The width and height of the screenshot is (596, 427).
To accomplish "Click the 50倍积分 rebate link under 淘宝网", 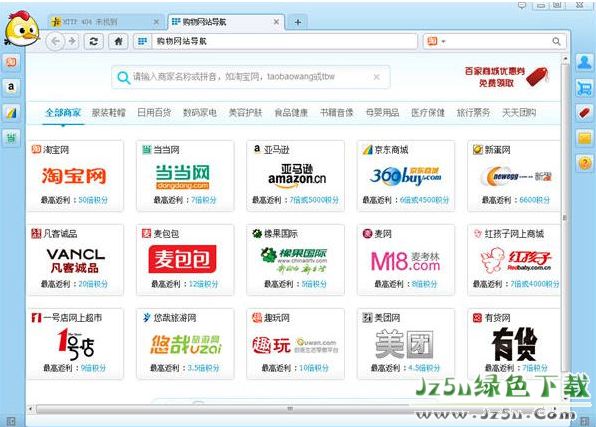I will 93,200.
